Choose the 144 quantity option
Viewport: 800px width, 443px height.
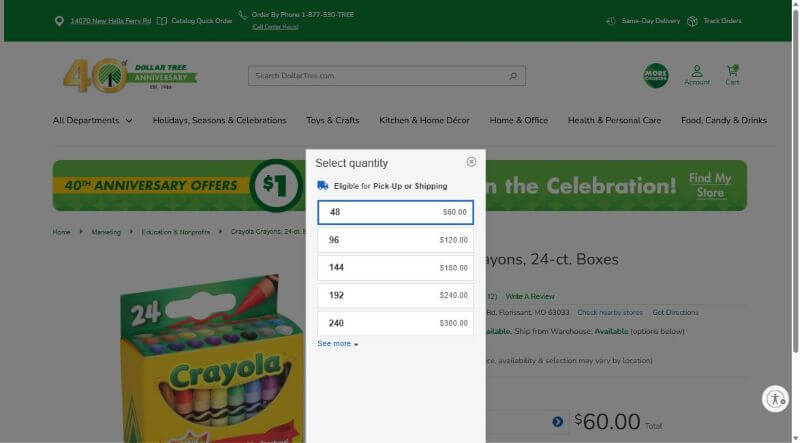(395, 267)
